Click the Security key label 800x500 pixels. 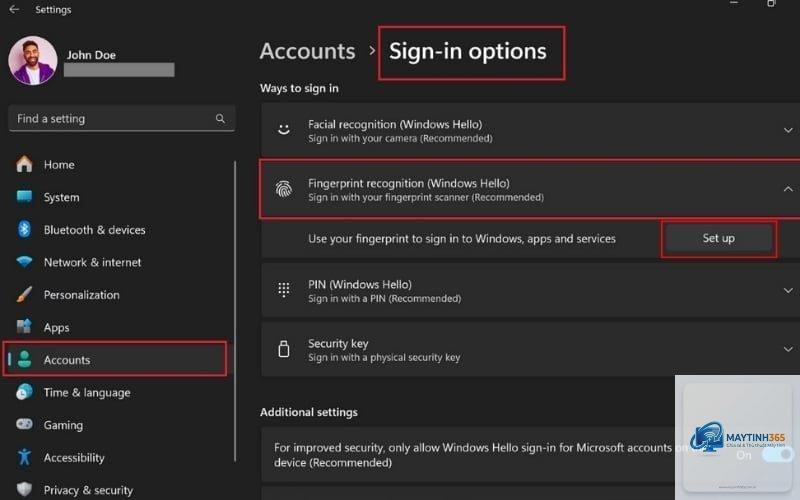pyautogui.click(x=338, y=343)
